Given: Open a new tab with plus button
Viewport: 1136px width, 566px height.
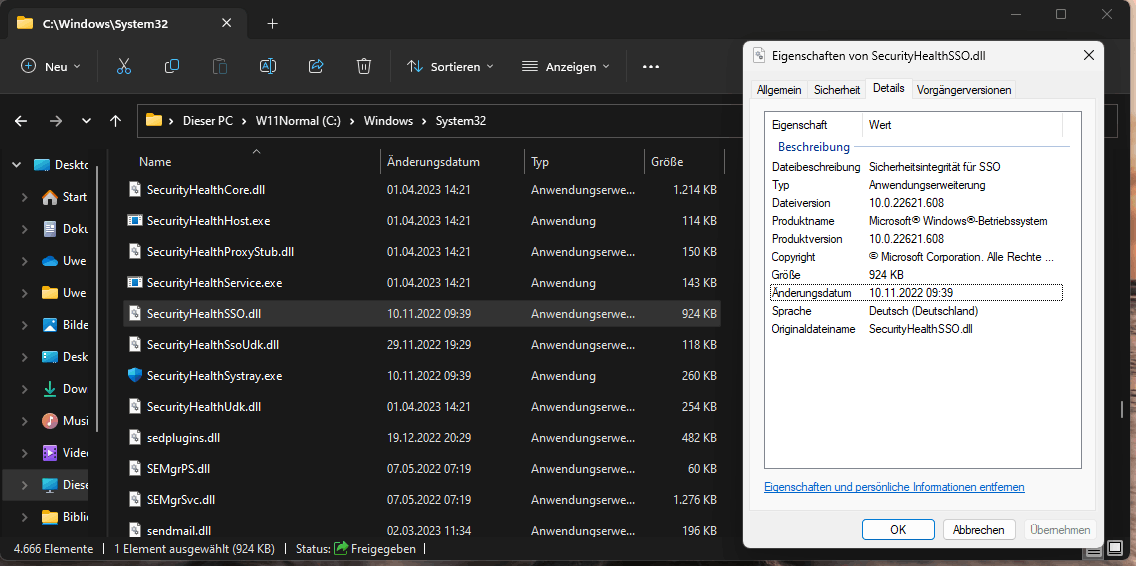Looking at the screenshot, I should (272, 23).
